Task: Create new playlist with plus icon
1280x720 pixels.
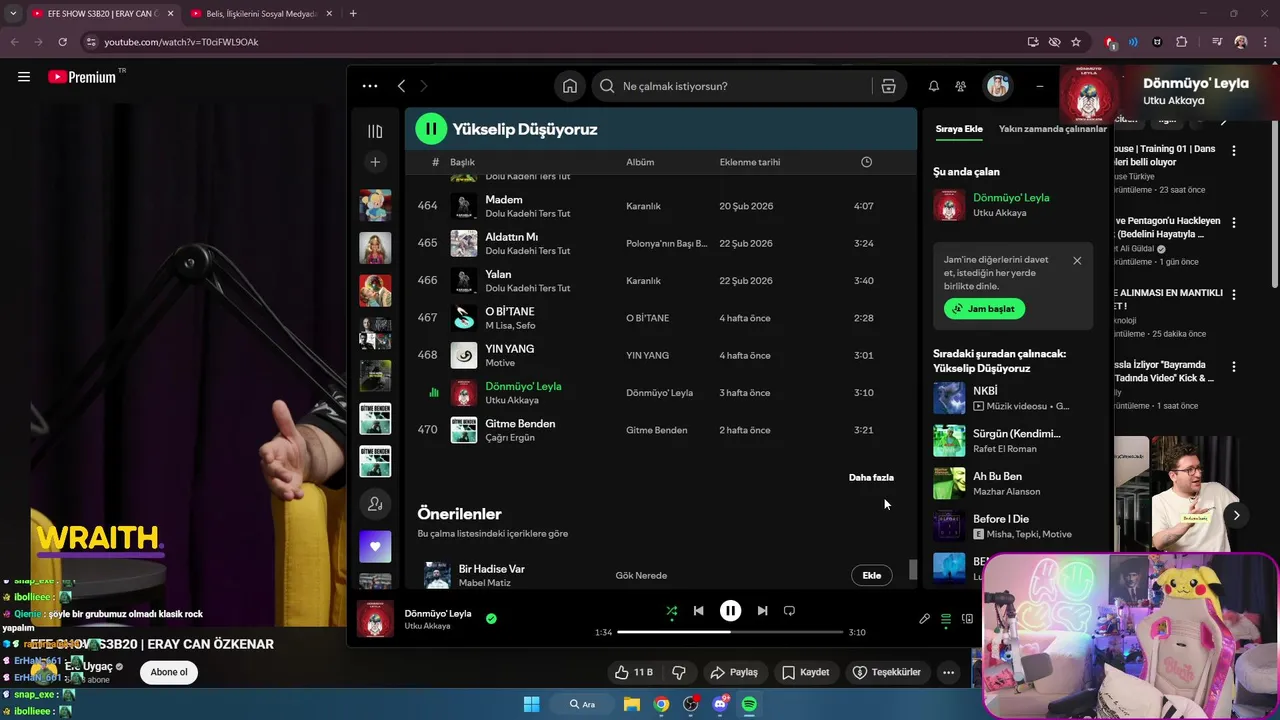Action: point(375,162)
